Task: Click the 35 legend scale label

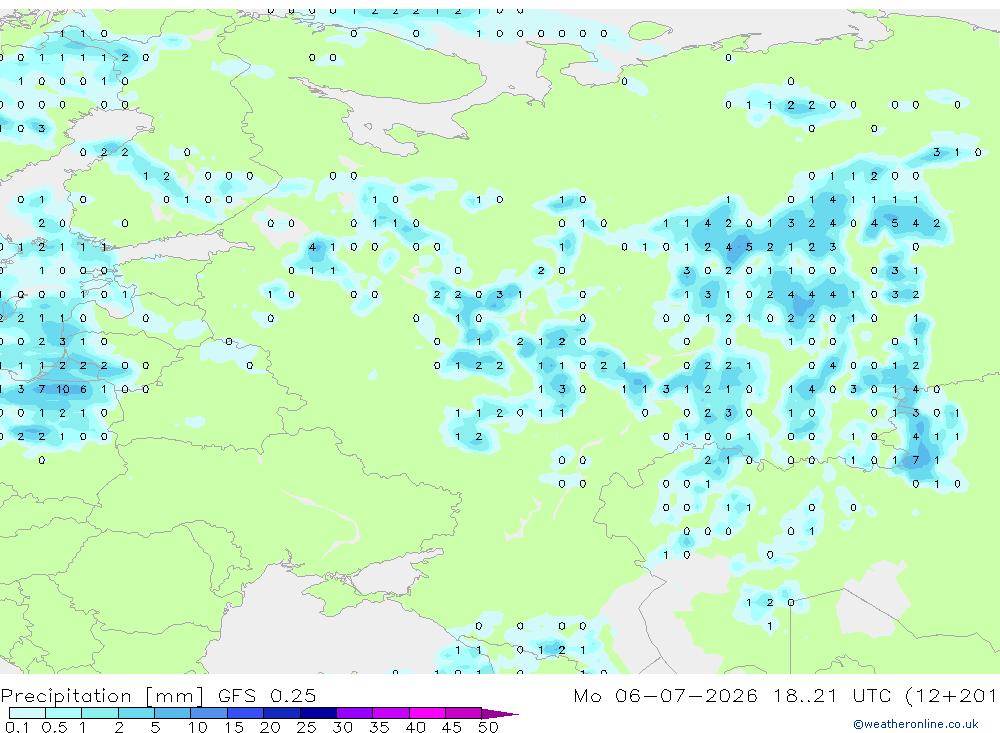Action: (x=379, y=727)
